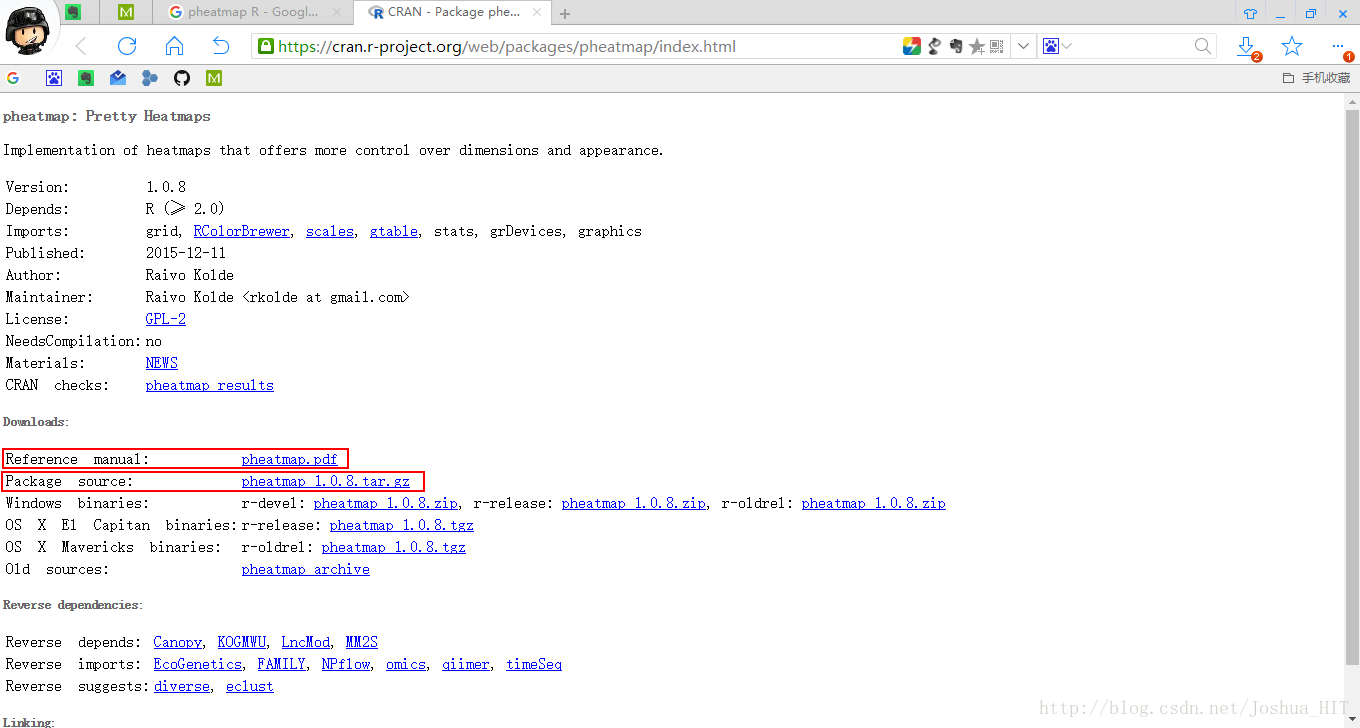This screenshot has width=1360, height=728.
Task: Open the NEWS materials link
Action: [162, 363]
